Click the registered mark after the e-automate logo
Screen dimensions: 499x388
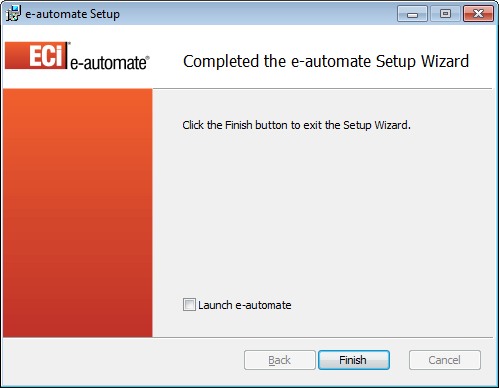point(148,58)
